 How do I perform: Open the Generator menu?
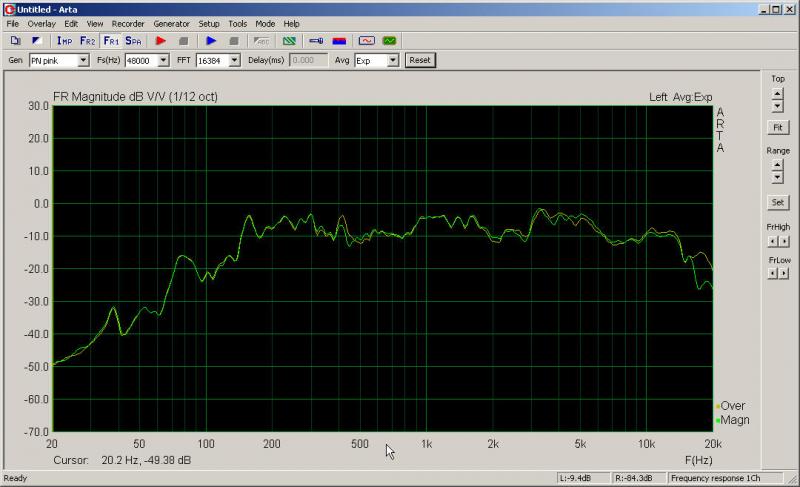click(x=171, y=23)
